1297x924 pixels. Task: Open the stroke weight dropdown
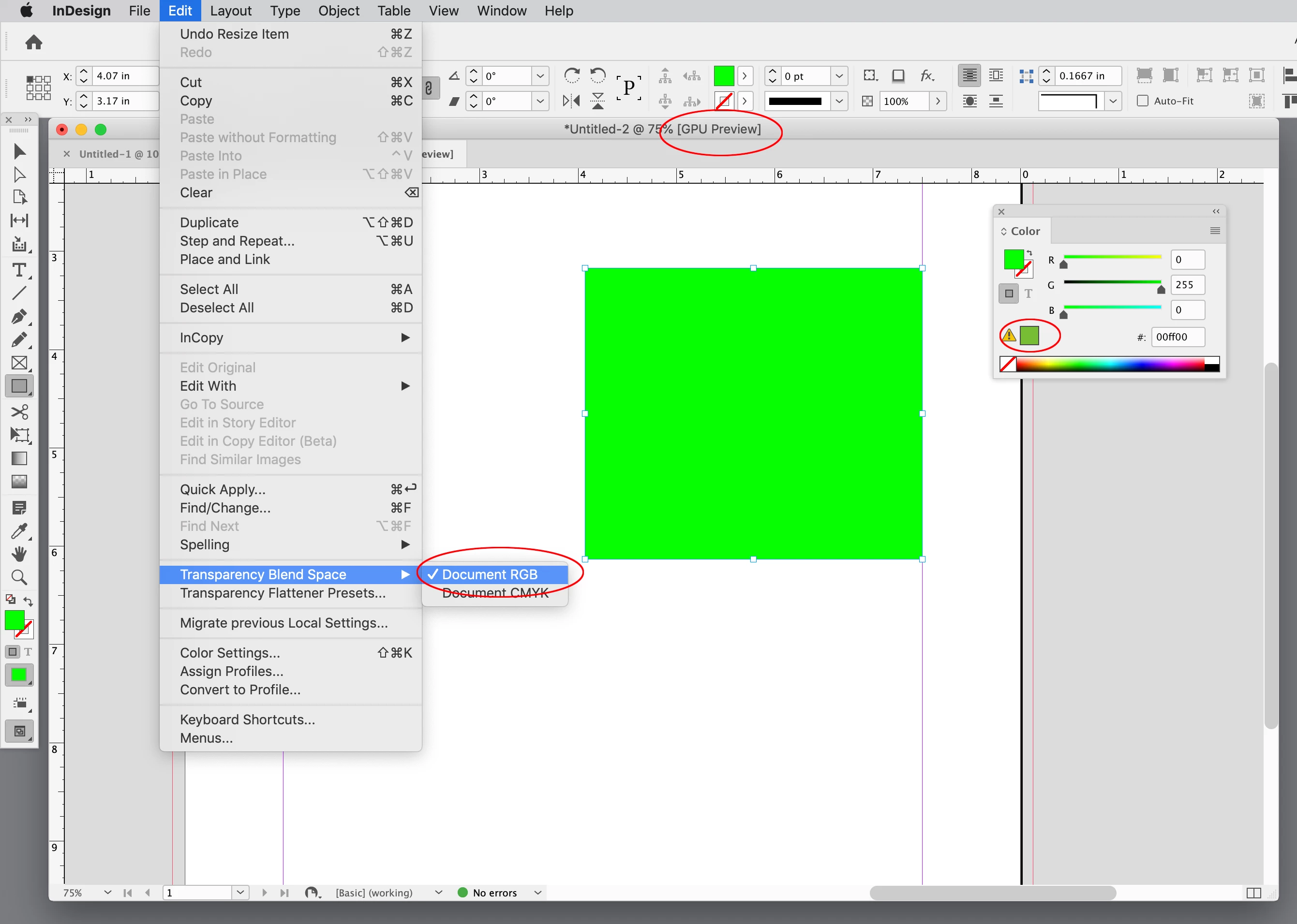[839, 76]
